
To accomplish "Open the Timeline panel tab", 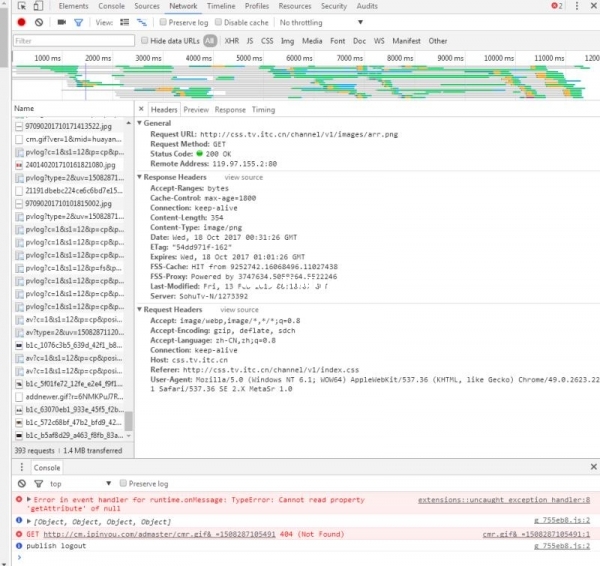I will click(221, 6).
